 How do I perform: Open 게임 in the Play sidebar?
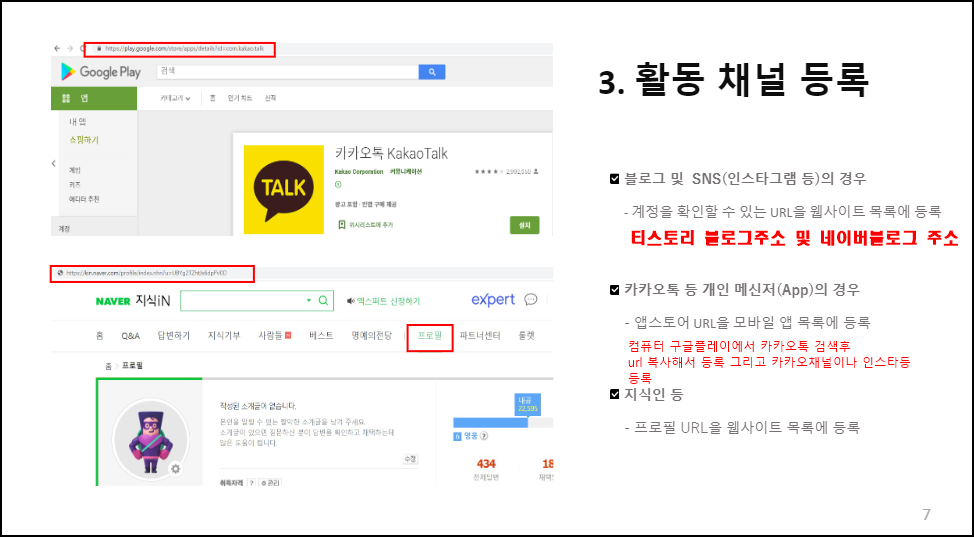[75, 170]
